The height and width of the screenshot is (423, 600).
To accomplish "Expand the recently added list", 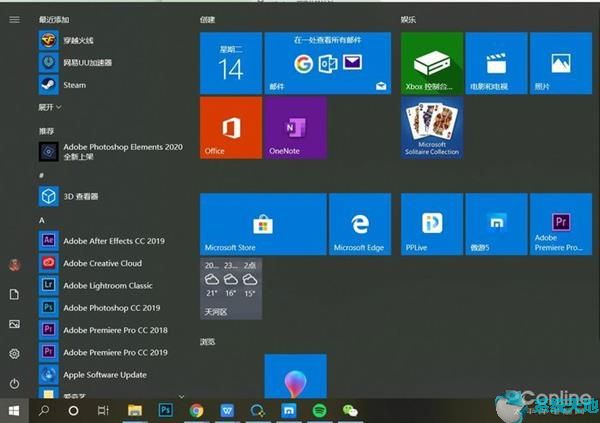I will click(x=50, y=107).
